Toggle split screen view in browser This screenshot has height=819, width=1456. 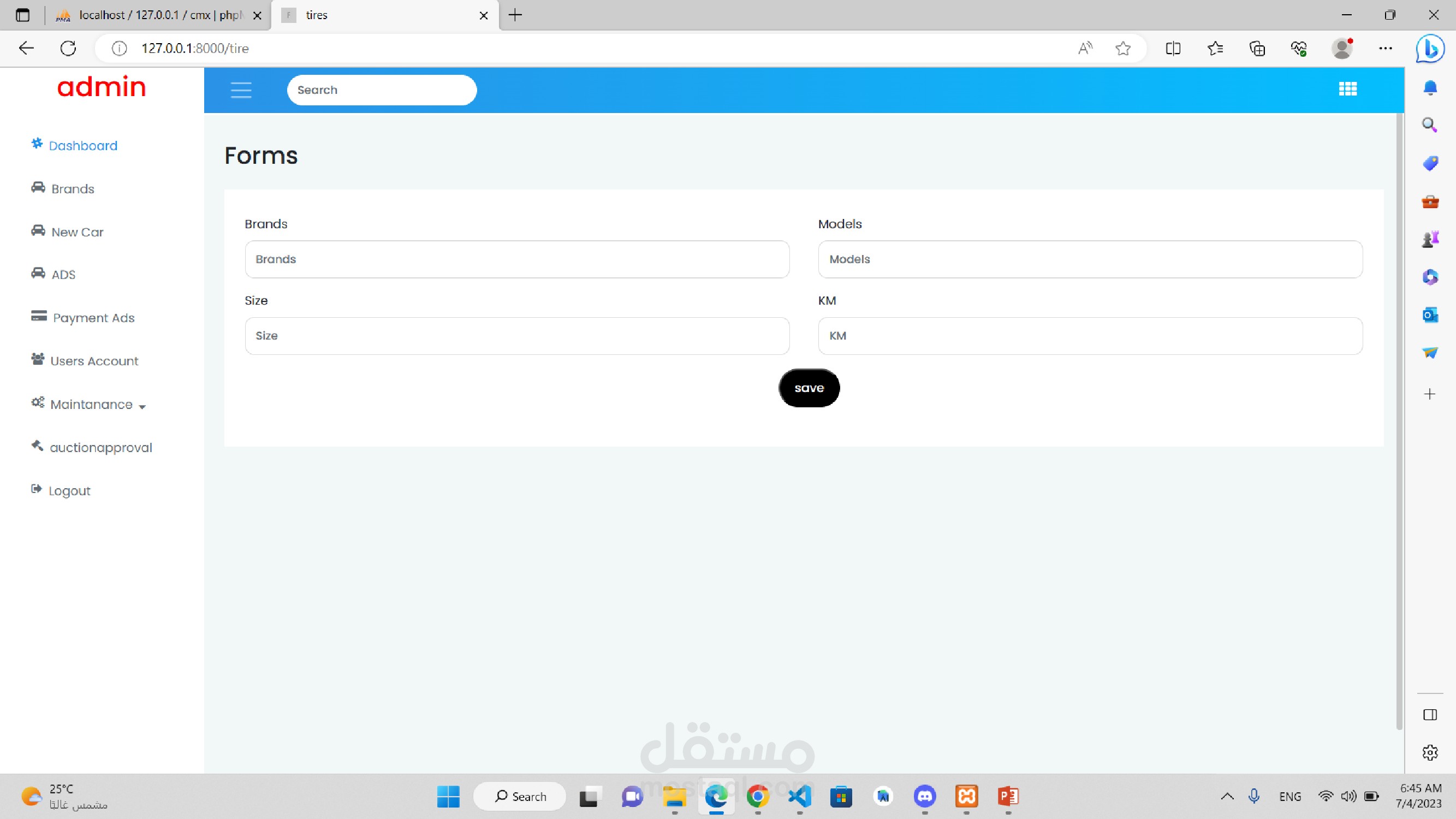(1173, 49)
